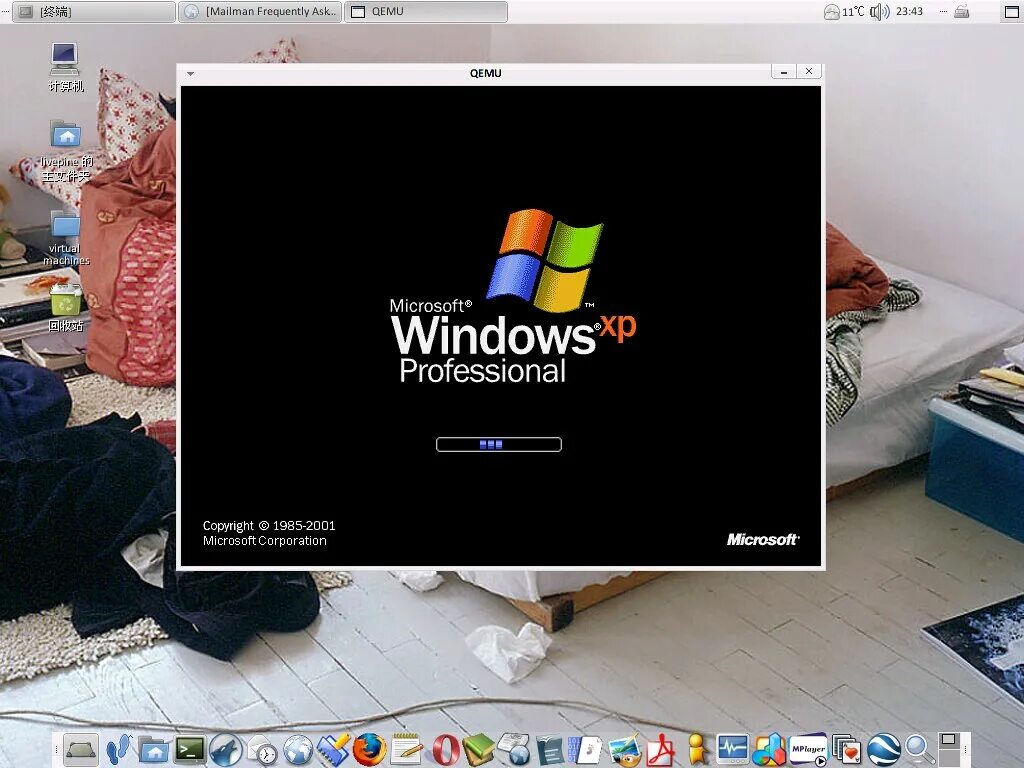Image resolution: width=1024 pixels, height=768 pixels.
Task: Click the workspace switcher in dock
Action: coord(949,748)
